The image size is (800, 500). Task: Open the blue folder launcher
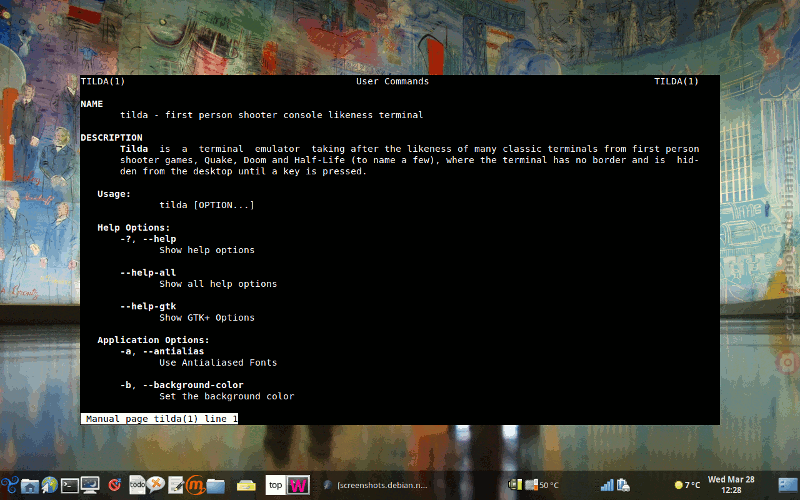click(x=215, y=486)
